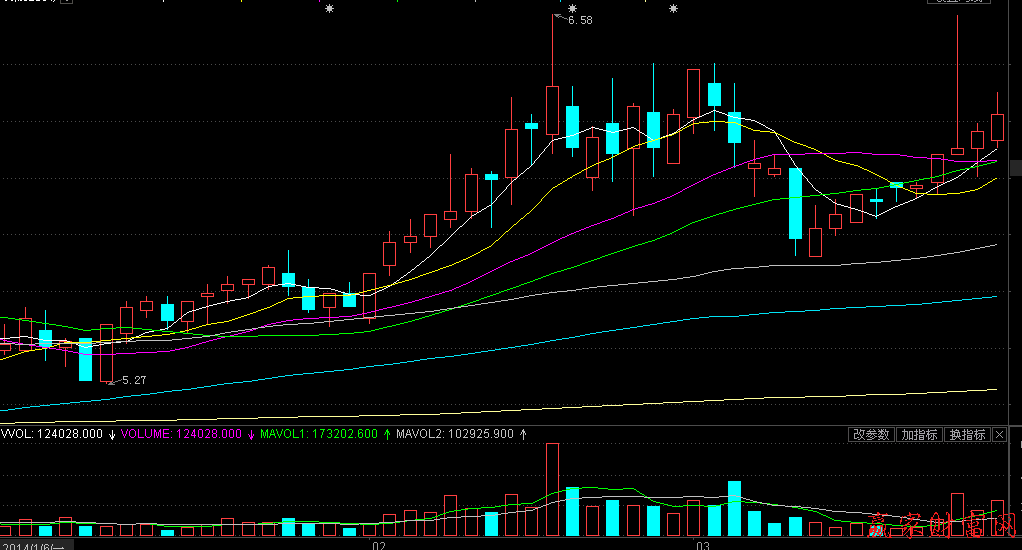This screenshot has width=1022, height=550.
Task: Click the star marker above the 6.58 high
Action: (x=558, y=9)
